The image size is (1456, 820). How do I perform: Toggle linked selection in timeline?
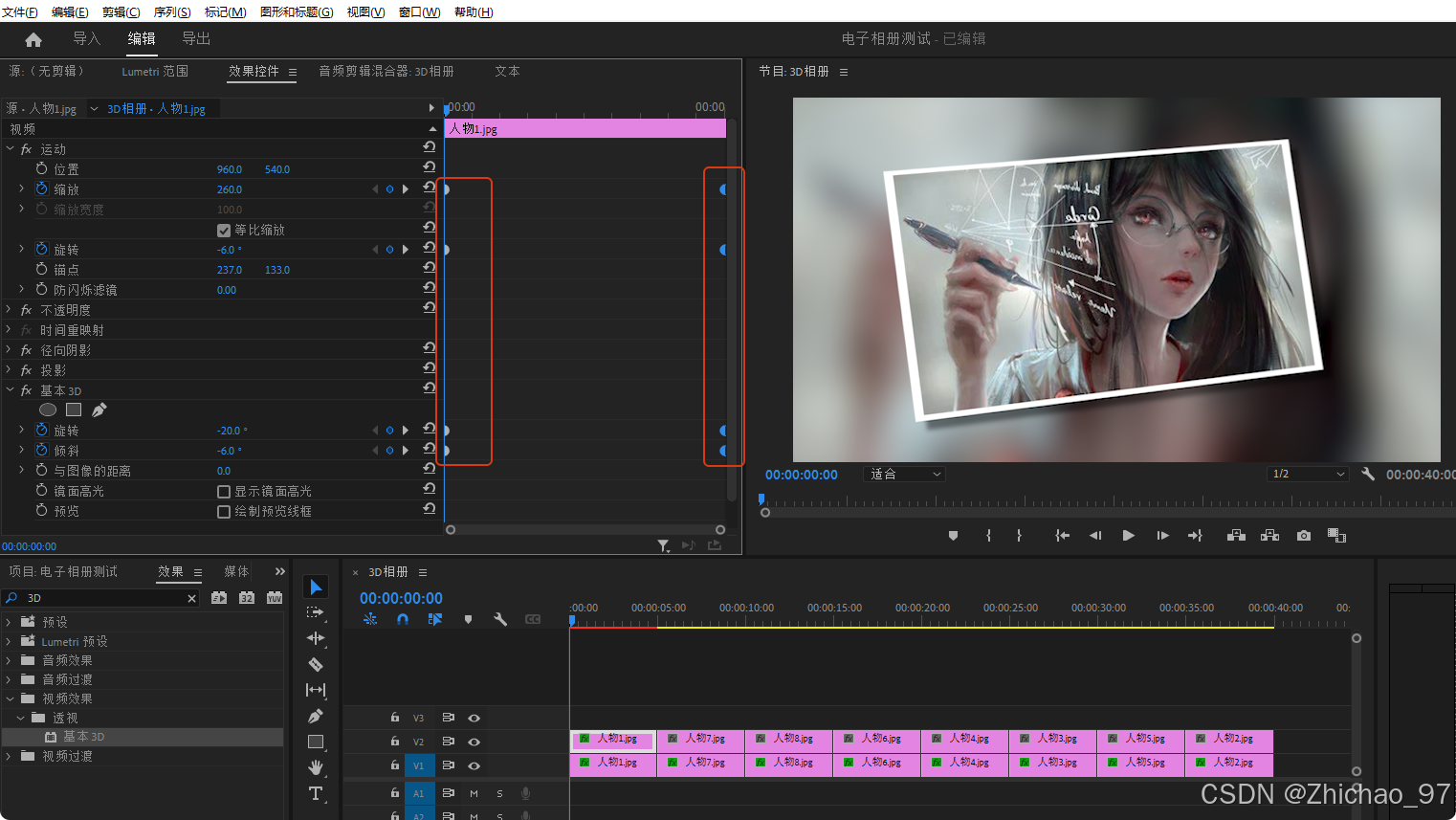tap(434, 619)
